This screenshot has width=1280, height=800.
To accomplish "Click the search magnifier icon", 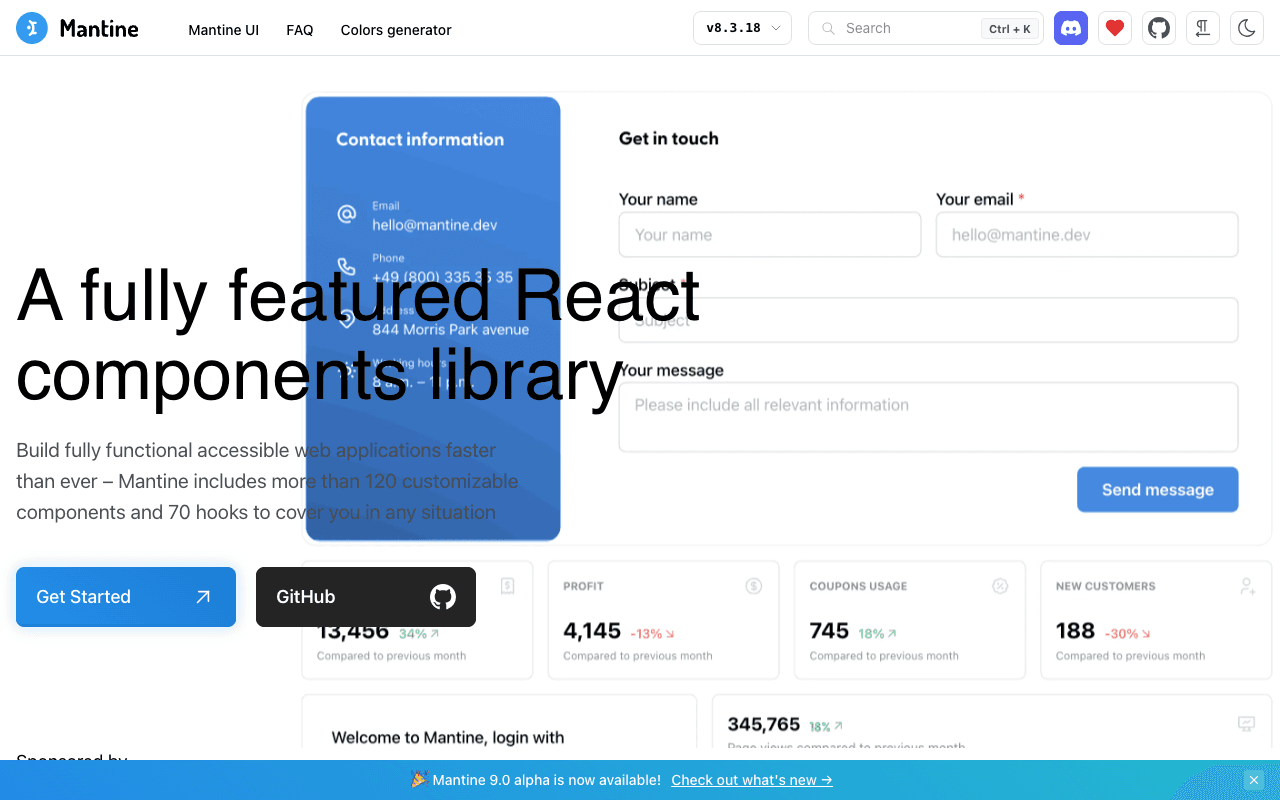I will [x=828, y=28].
